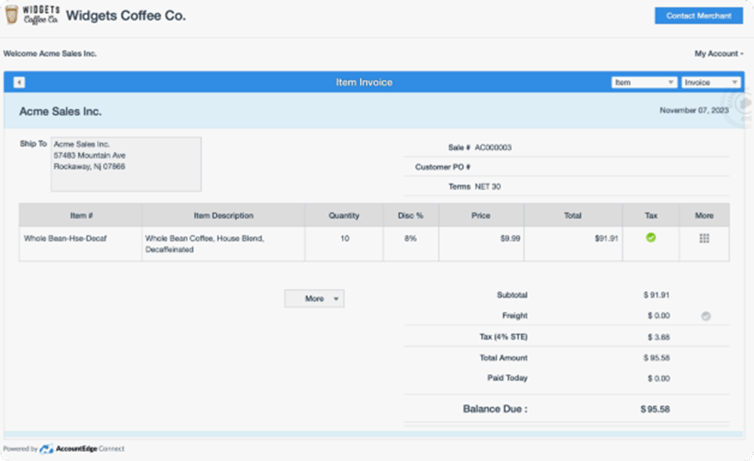Click the AccountEdge Connect logo in footer

click(x=47, y=449)
